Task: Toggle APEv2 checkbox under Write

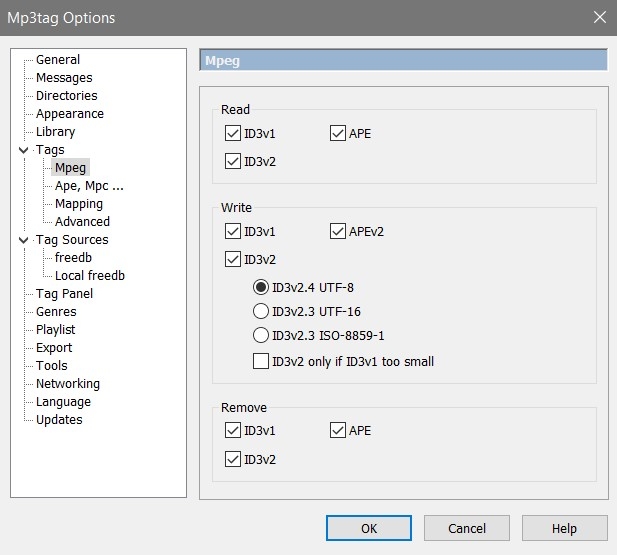Action: [338, 231]
